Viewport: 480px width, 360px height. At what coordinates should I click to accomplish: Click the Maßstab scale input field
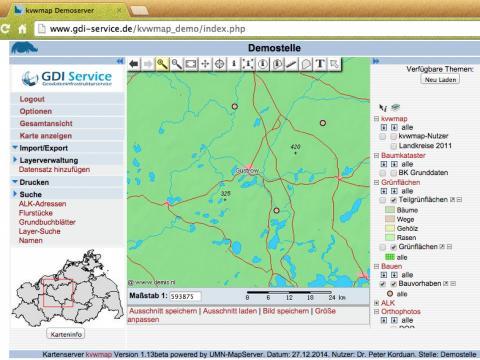(185, 296)
